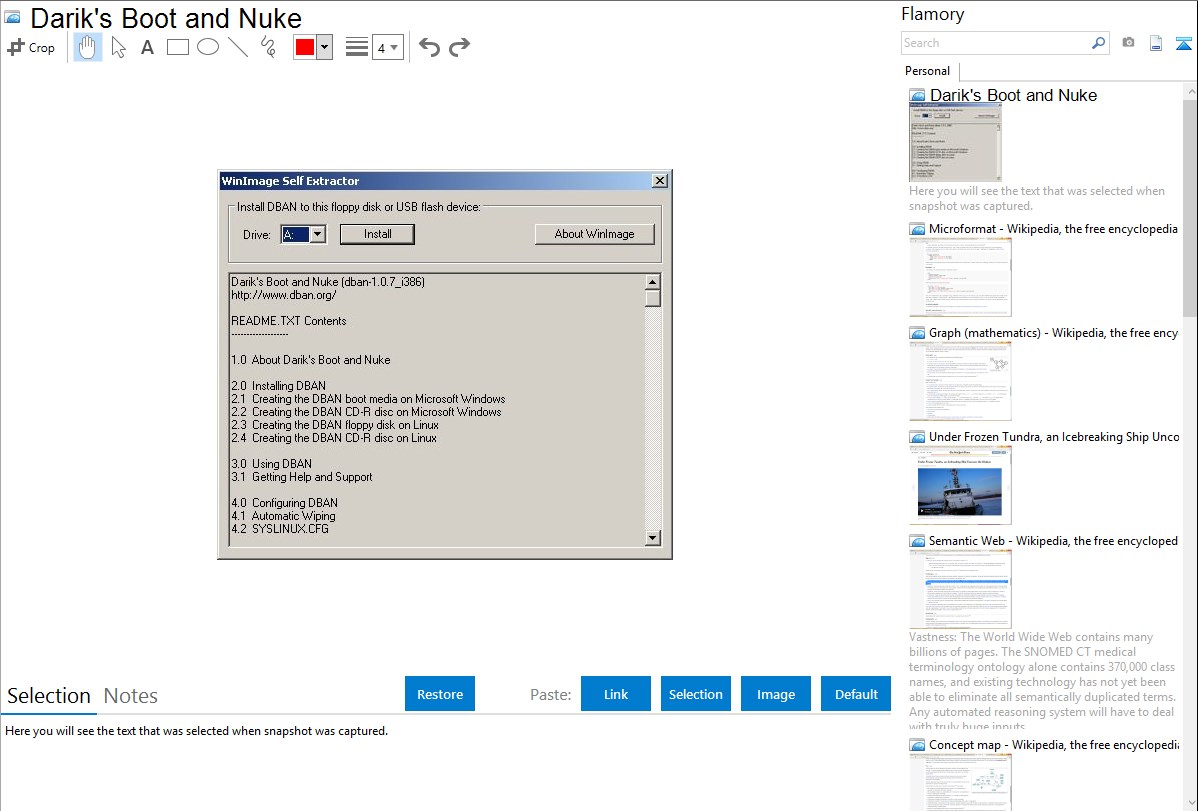Open the Semantic Web snapshot thumbnail

[960, 589]
